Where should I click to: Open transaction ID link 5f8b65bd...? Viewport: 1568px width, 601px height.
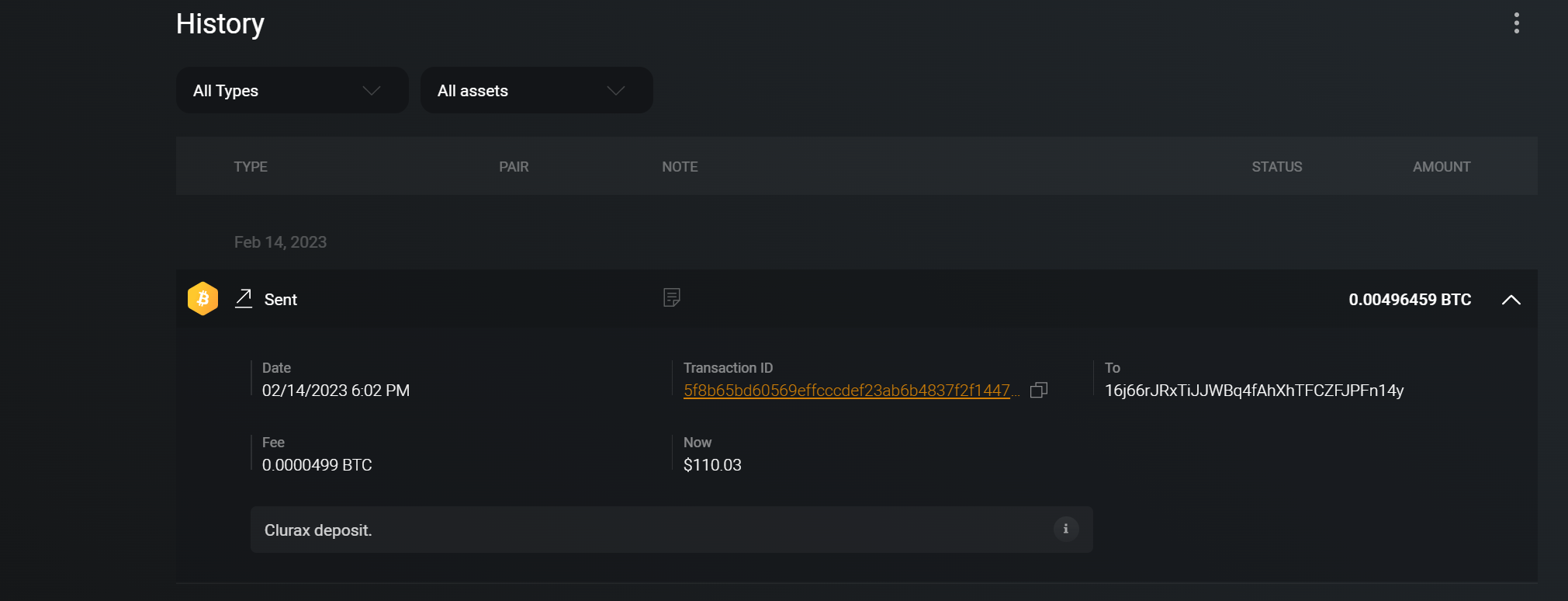[851, 391]
